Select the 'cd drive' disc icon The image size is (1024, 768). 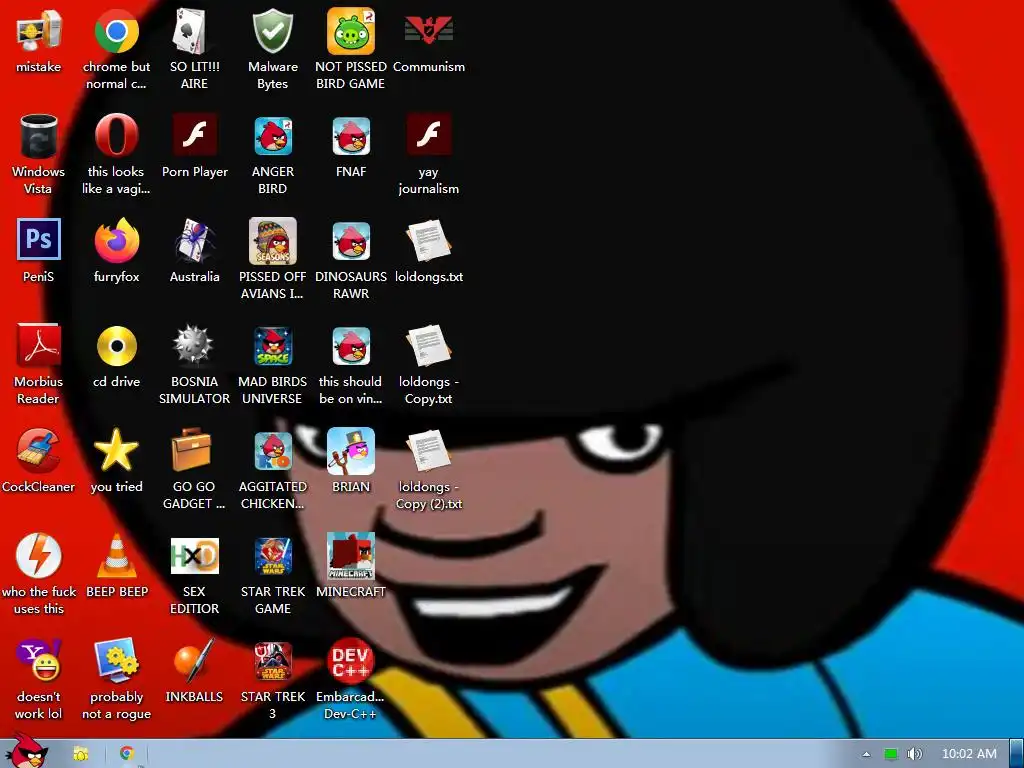tap(116, 345)
